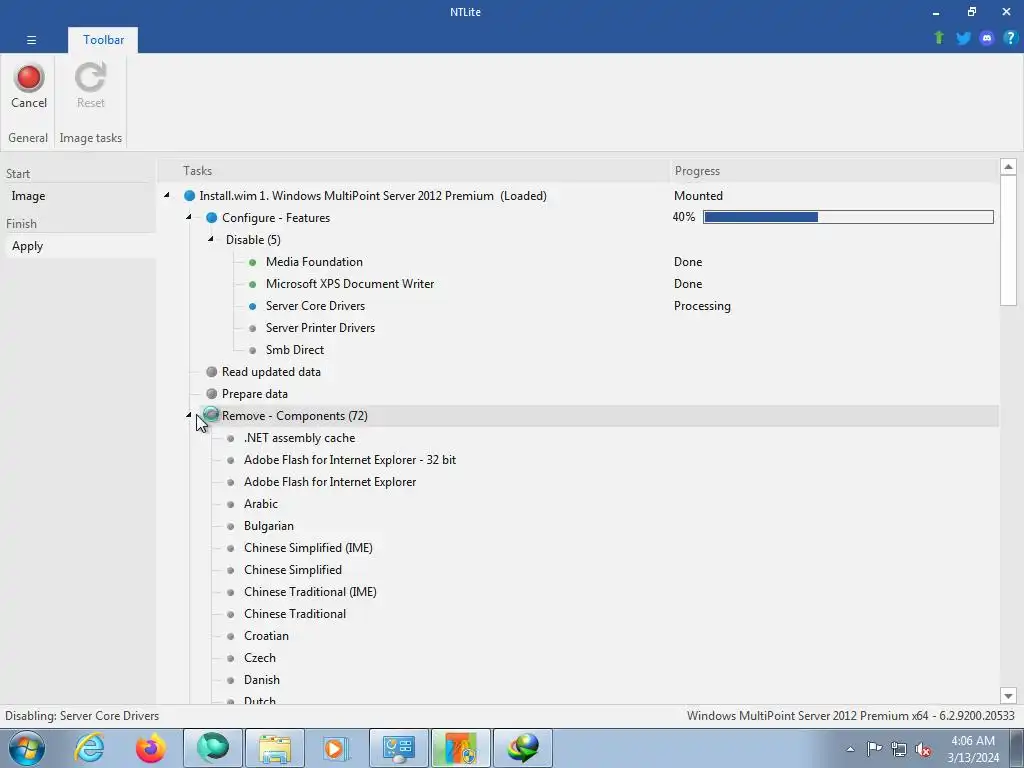Select the Croatian component row
The image size is (1024, 768).
pos(266,636)
